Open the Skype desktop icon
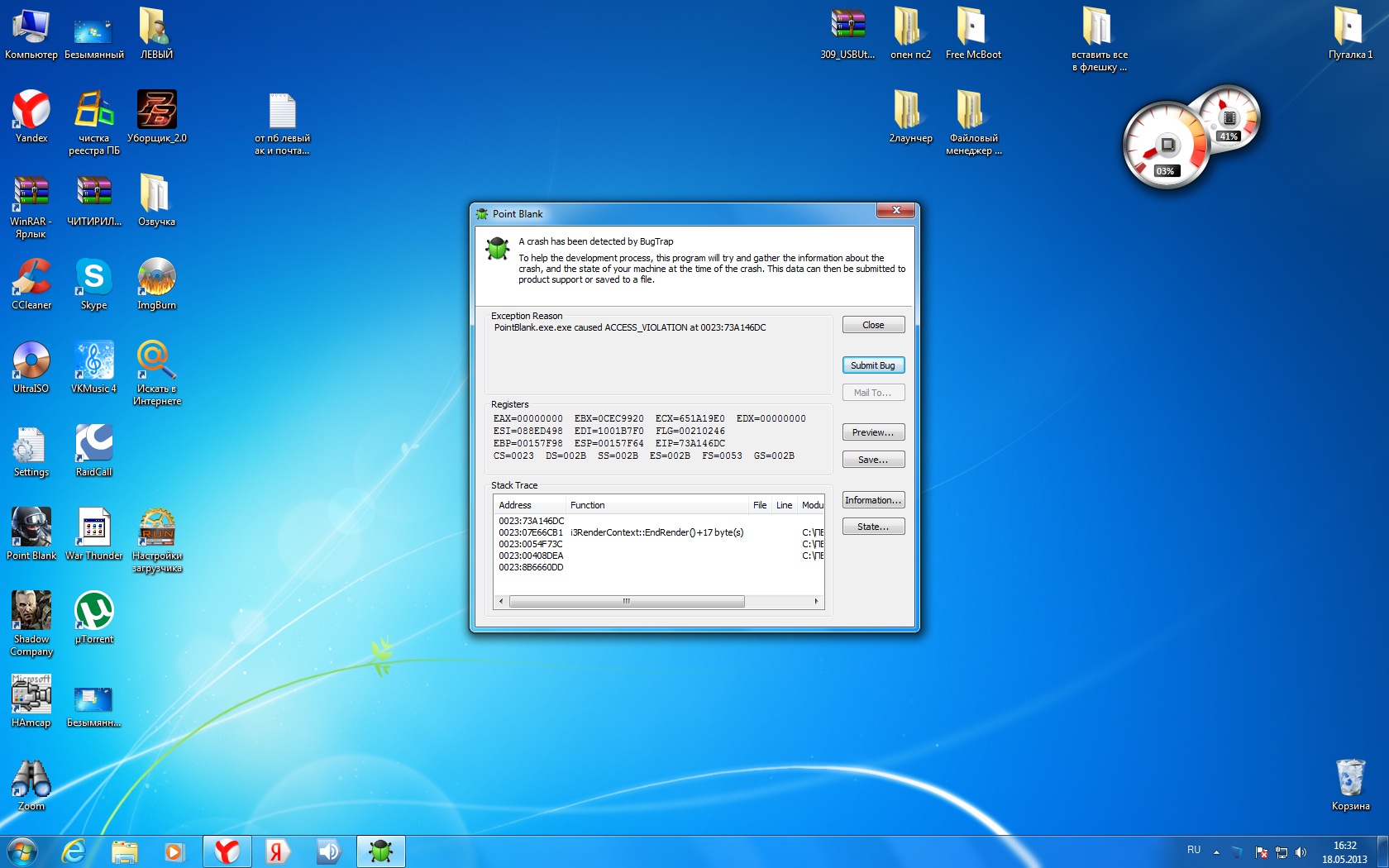 point(93,278)
